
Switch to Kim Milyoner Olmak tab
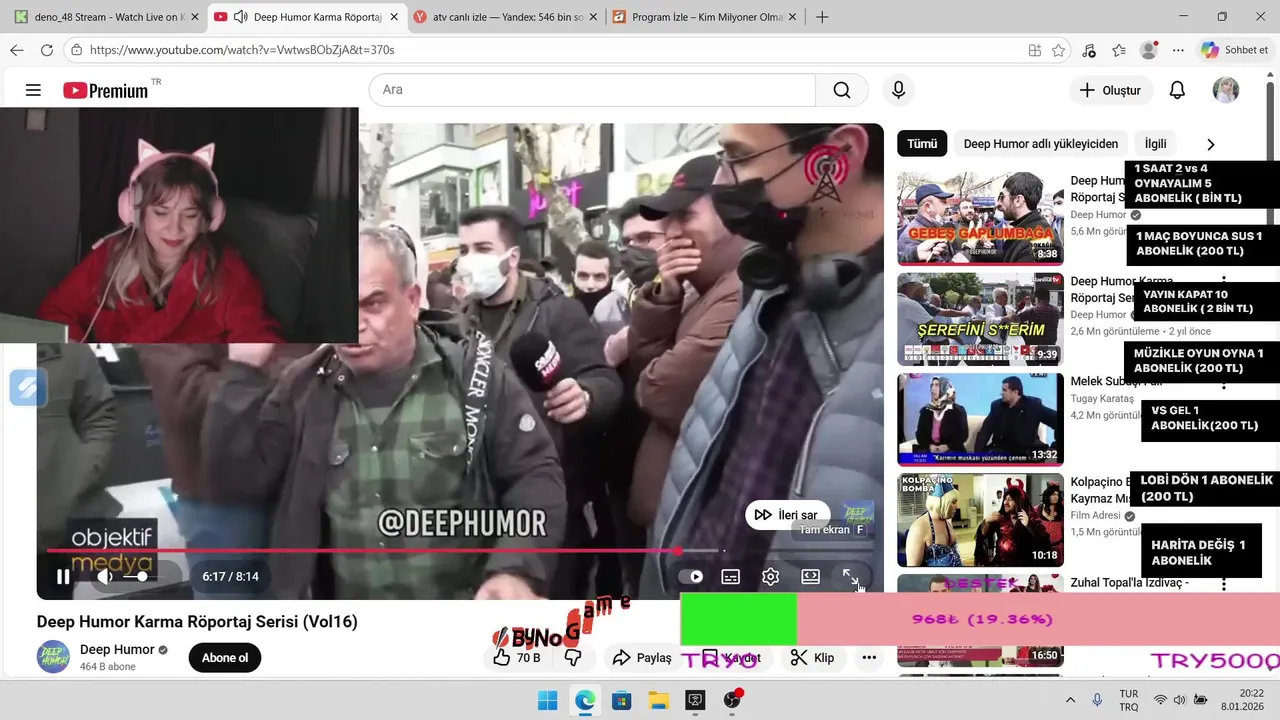click(x=705, y=17)
